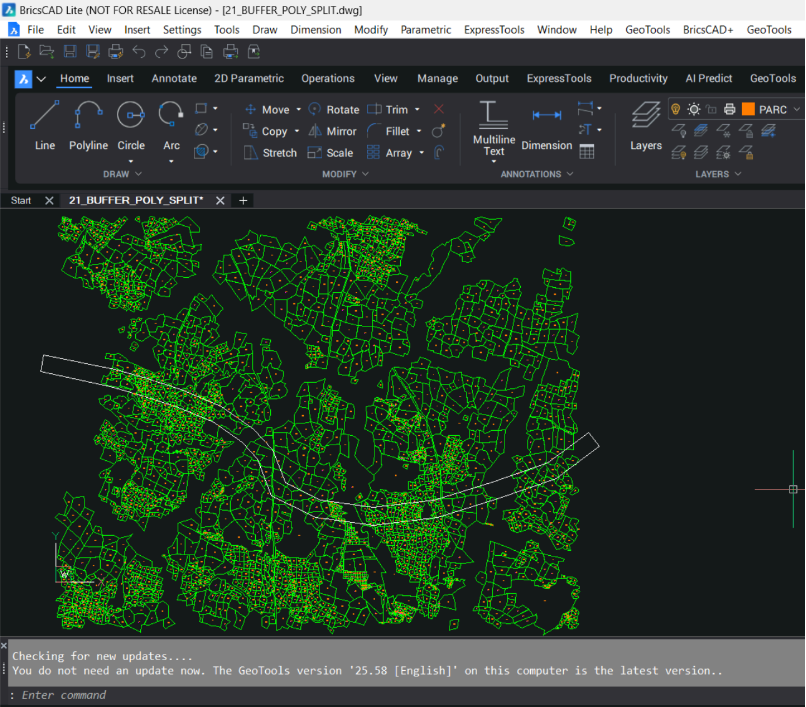Image resolution: width=806 pixels, height=707 pixels.
Task: Expand the DRAW panel chevron
Action: pyautogui.click(x=138, y=174)
